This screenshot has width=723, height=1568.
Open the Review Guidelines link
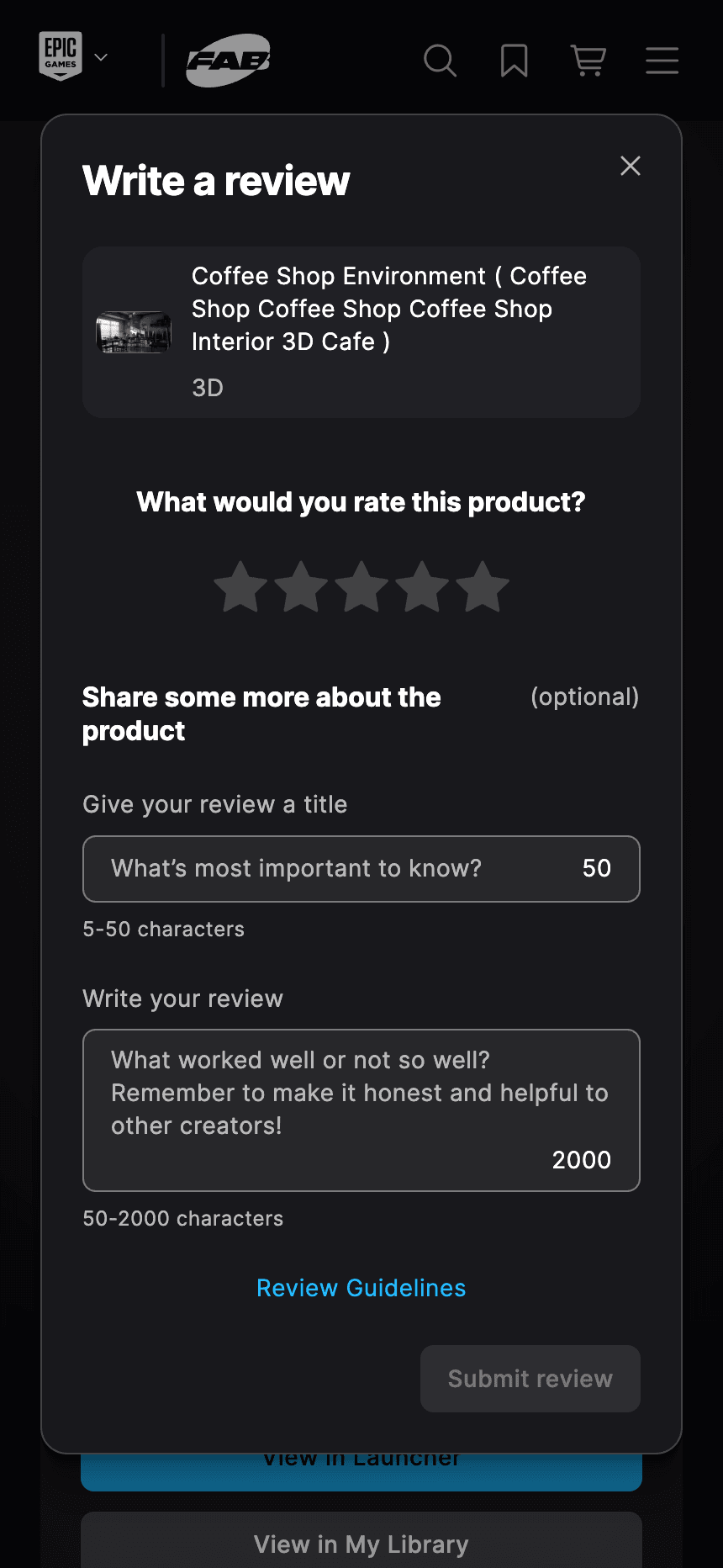361,1288
